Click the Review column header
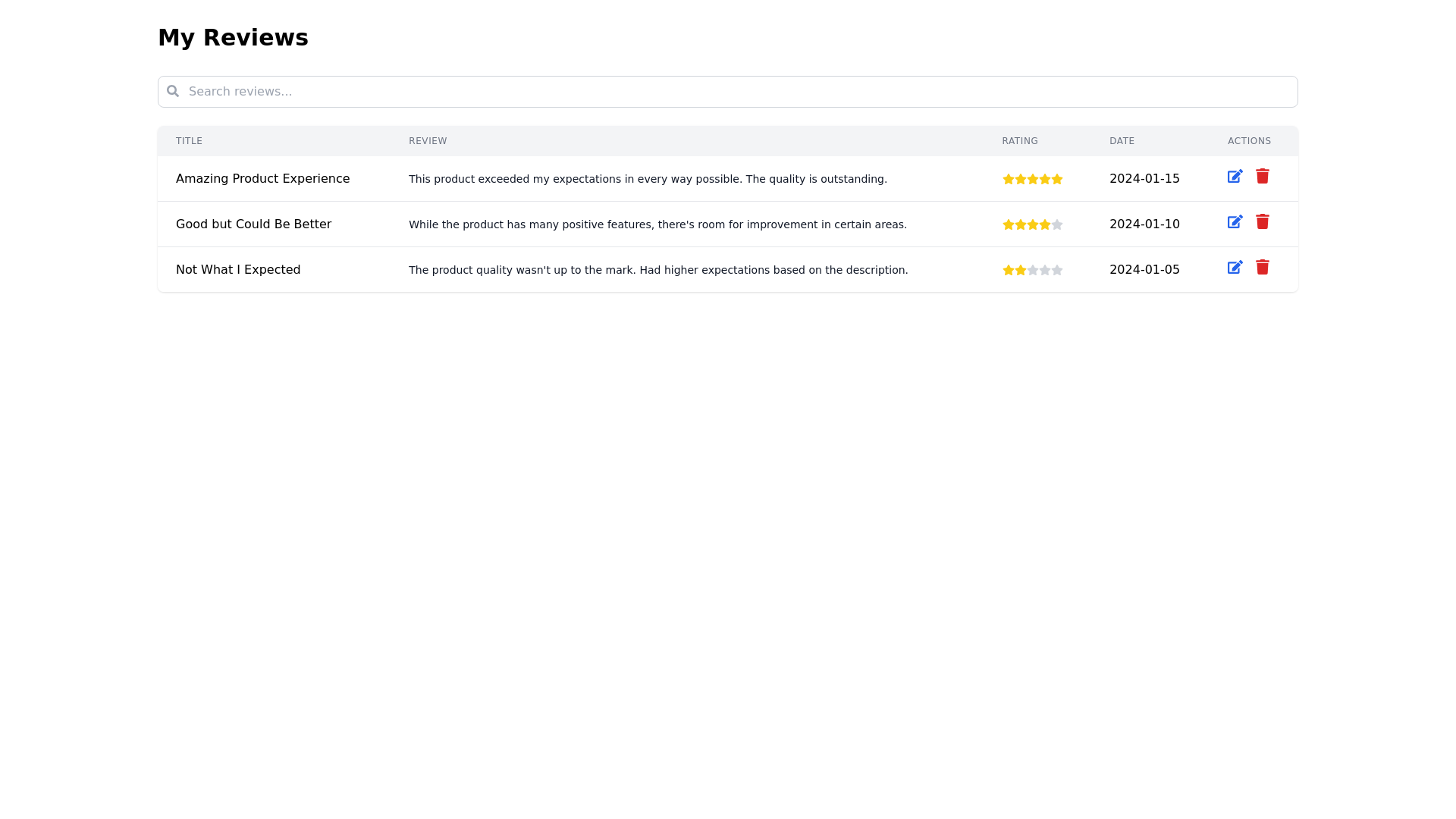The image size is (1456, 819). point(428,141)
